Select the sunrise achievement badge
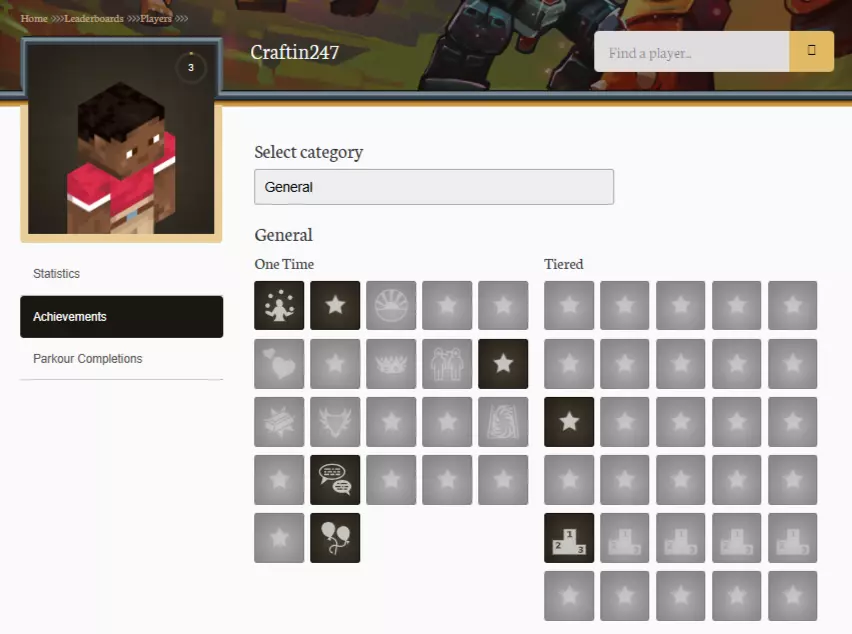 (391, 306)
